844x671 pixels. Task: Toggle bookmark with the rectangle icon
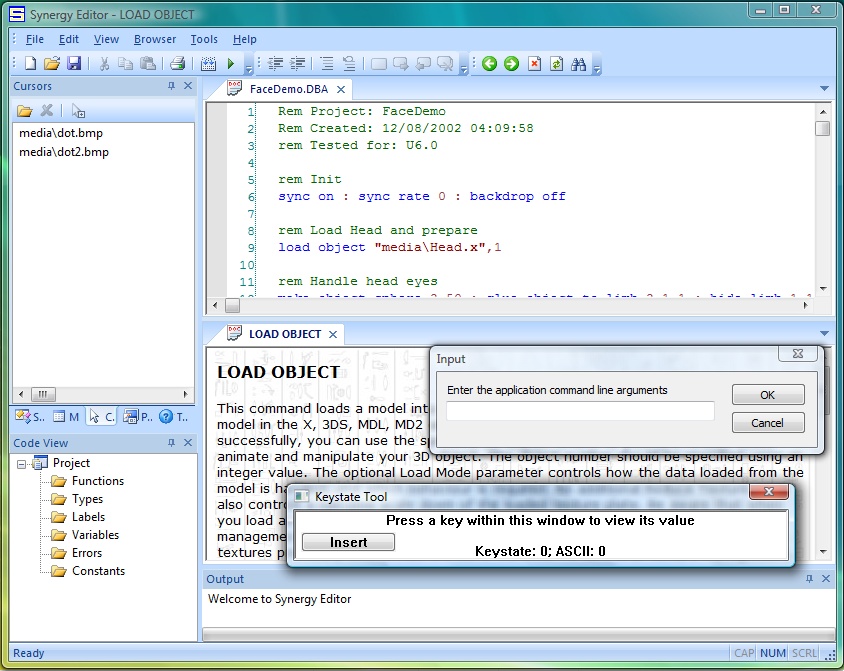(379, 64)
